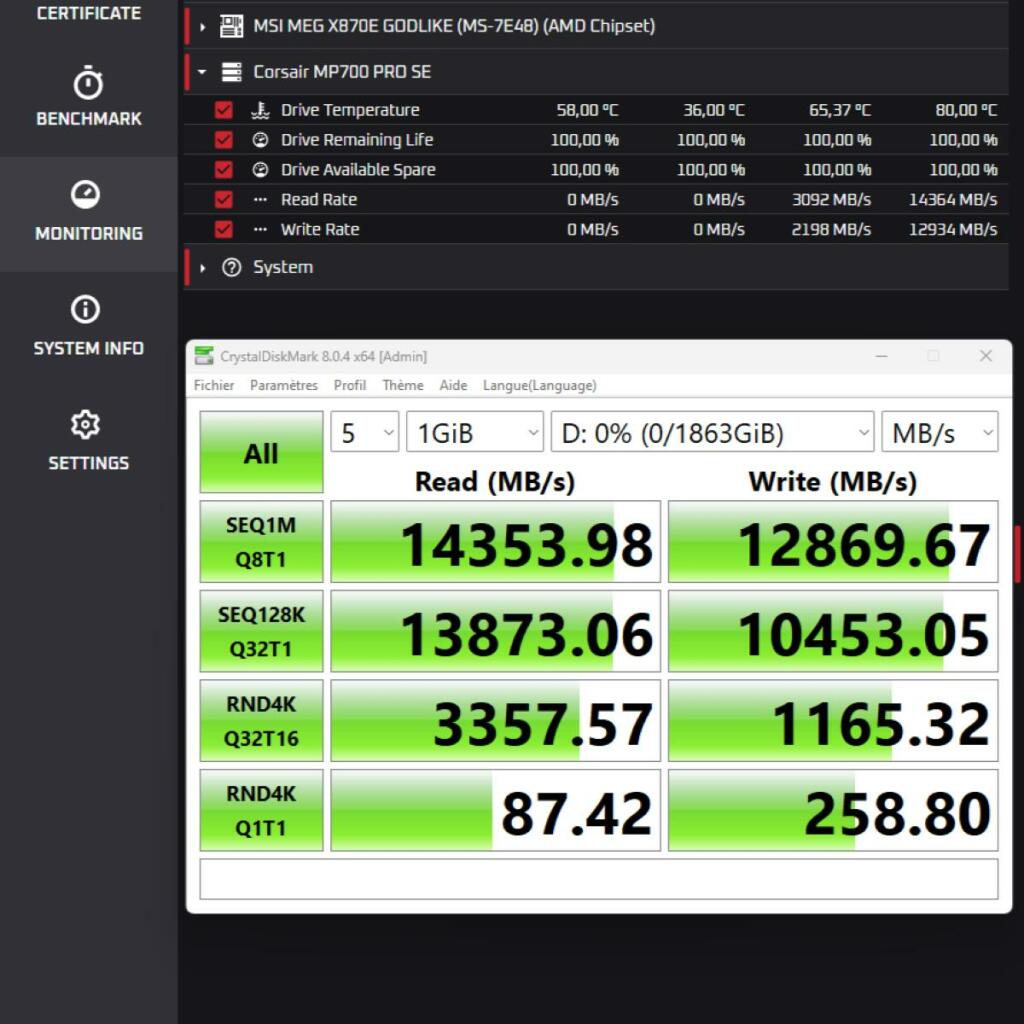Click the dots icon for Read Rate
The image size is (1024, 1024).
[x=261, y=200]
